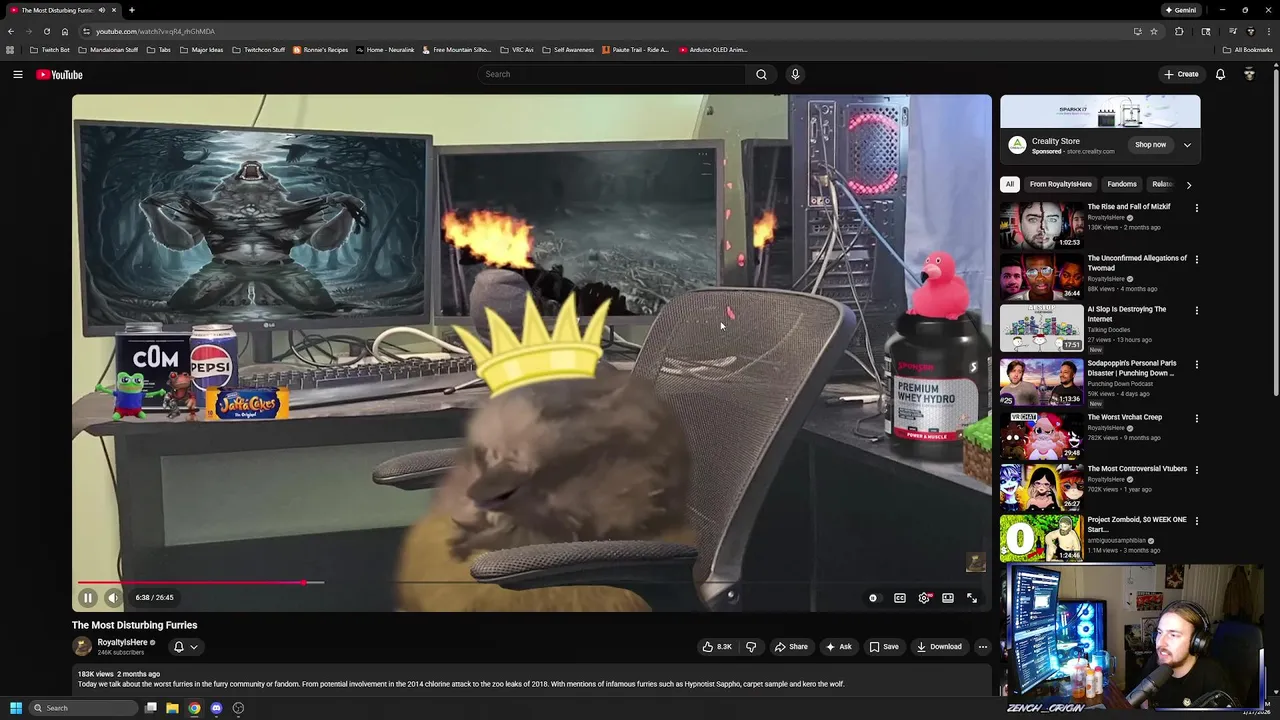
Task: Open options for Project Zomboid video
Action: (x=1196, y=520)
